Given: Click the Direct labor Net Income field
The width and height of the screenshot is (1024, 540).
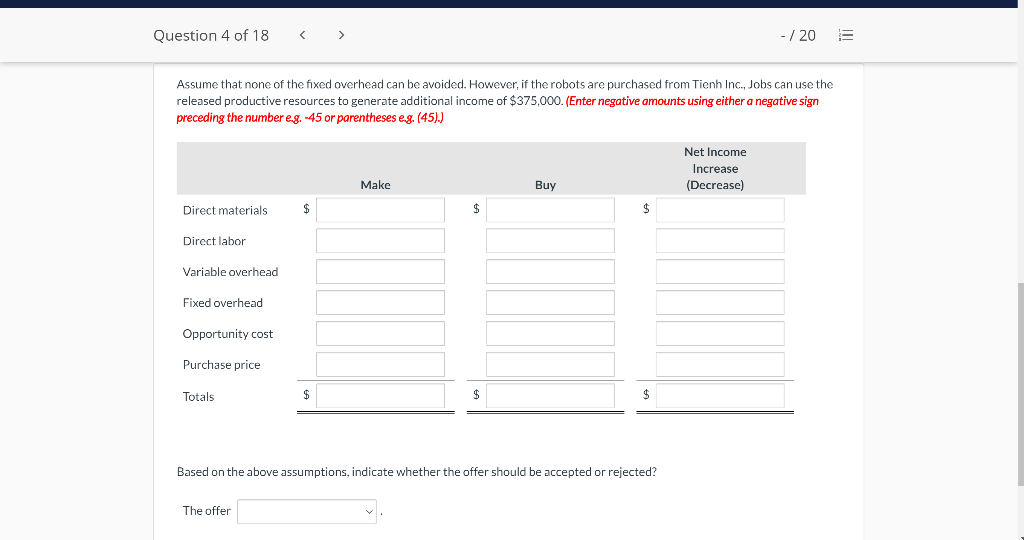Looking at the screenshot, I should click(x=720, y=241).
